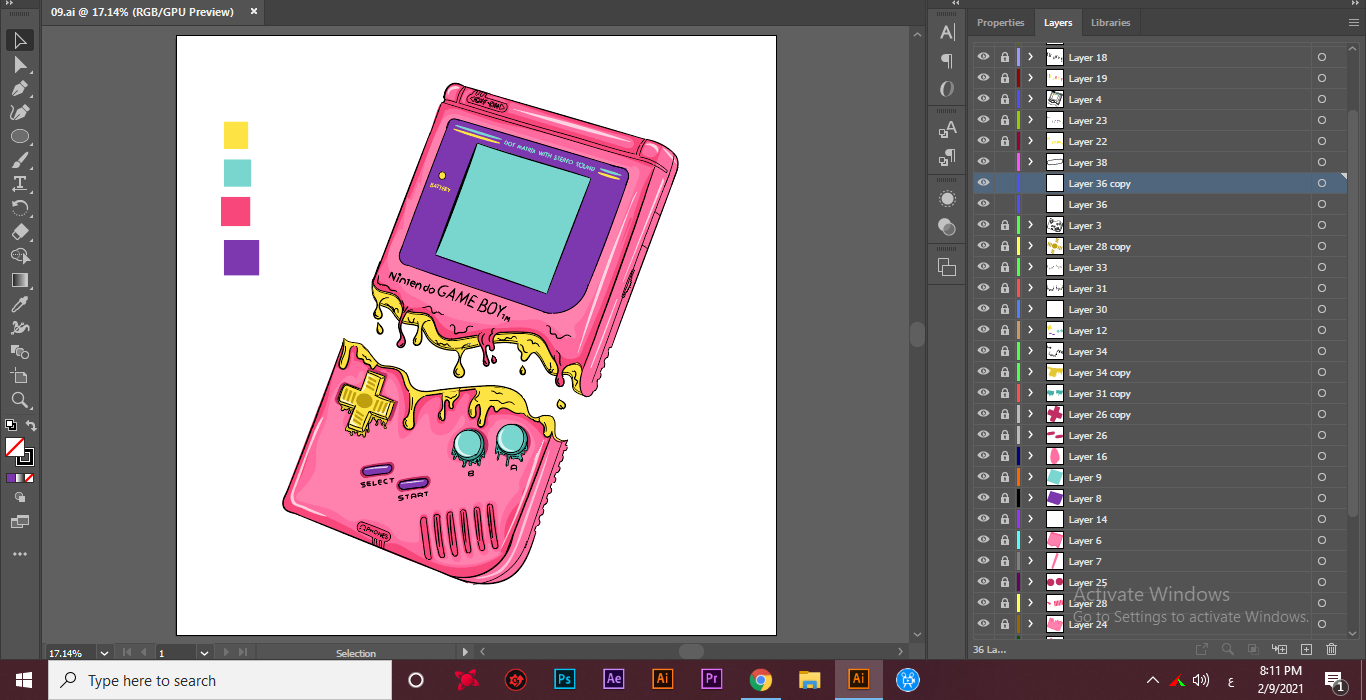The width and height of the screenshot is (1366, 700).
Task: Hide Layer 9 with eye icon
Action: click(983, 477)
